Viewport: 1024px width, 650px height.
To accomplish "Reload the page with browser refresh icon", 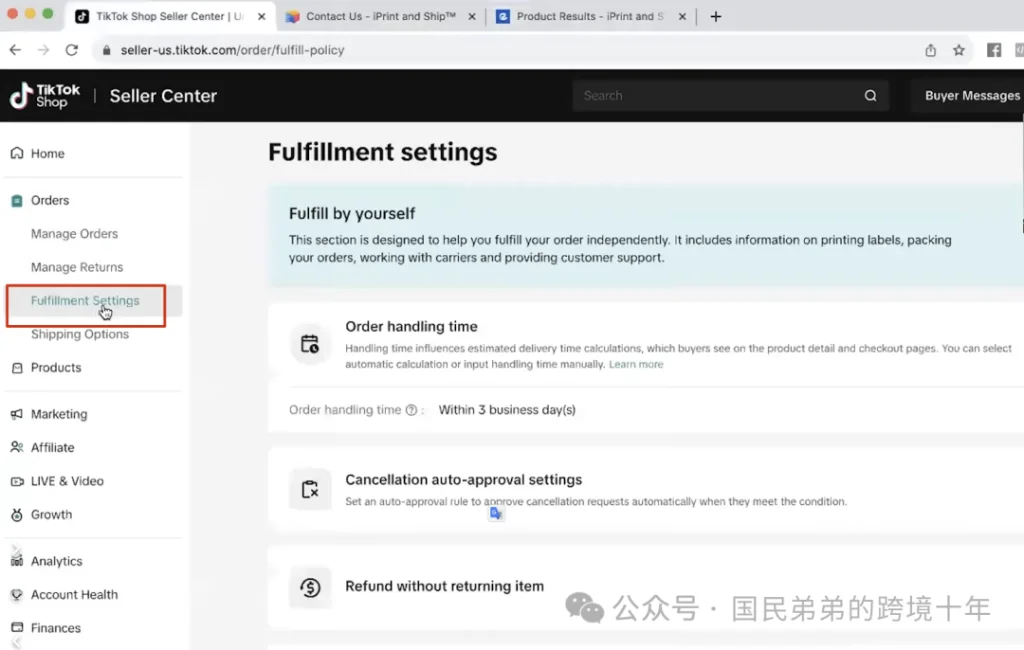I will click(x=72, y=50).
